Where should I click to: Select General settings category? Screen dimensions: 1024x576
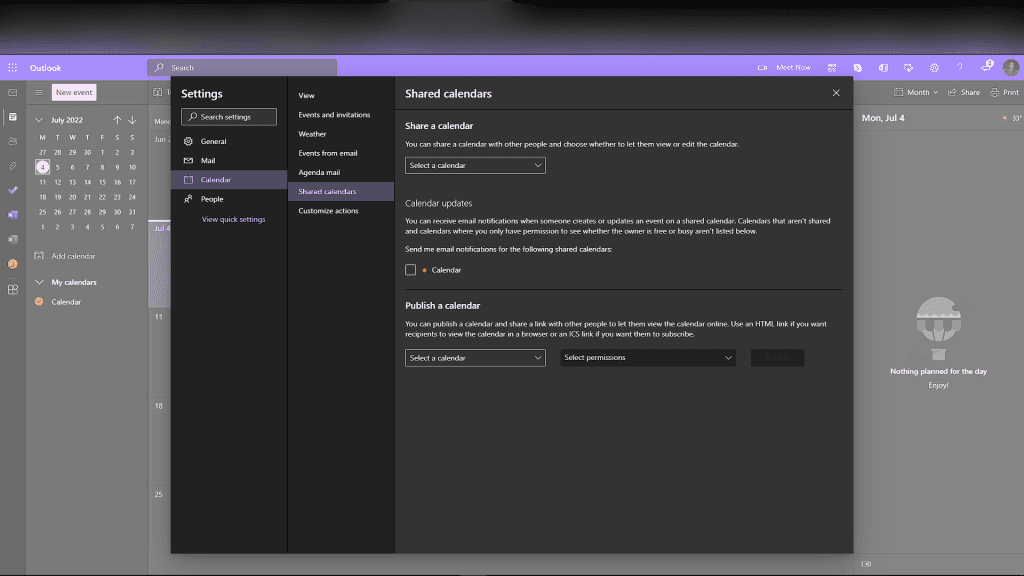229,141
